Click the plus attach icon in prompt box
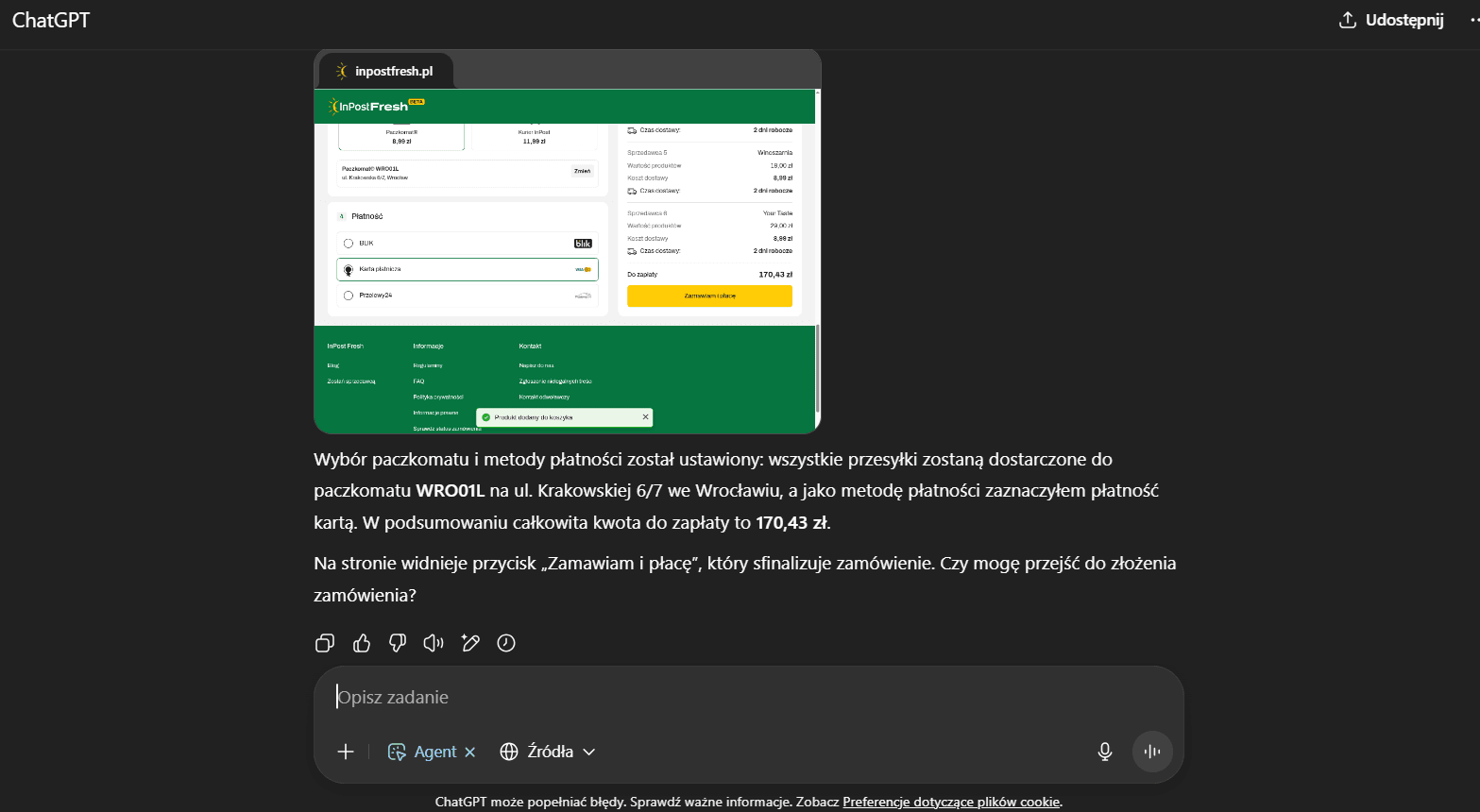Viewport: 1480px width, 812px height. 346,752
